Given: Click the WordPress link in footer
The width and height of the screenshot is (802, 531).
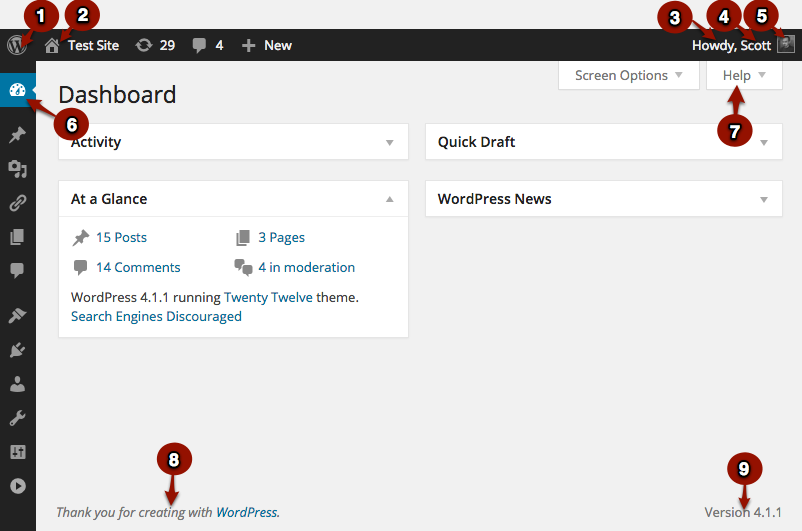Looking at the screenshot, I should point(248,512).
